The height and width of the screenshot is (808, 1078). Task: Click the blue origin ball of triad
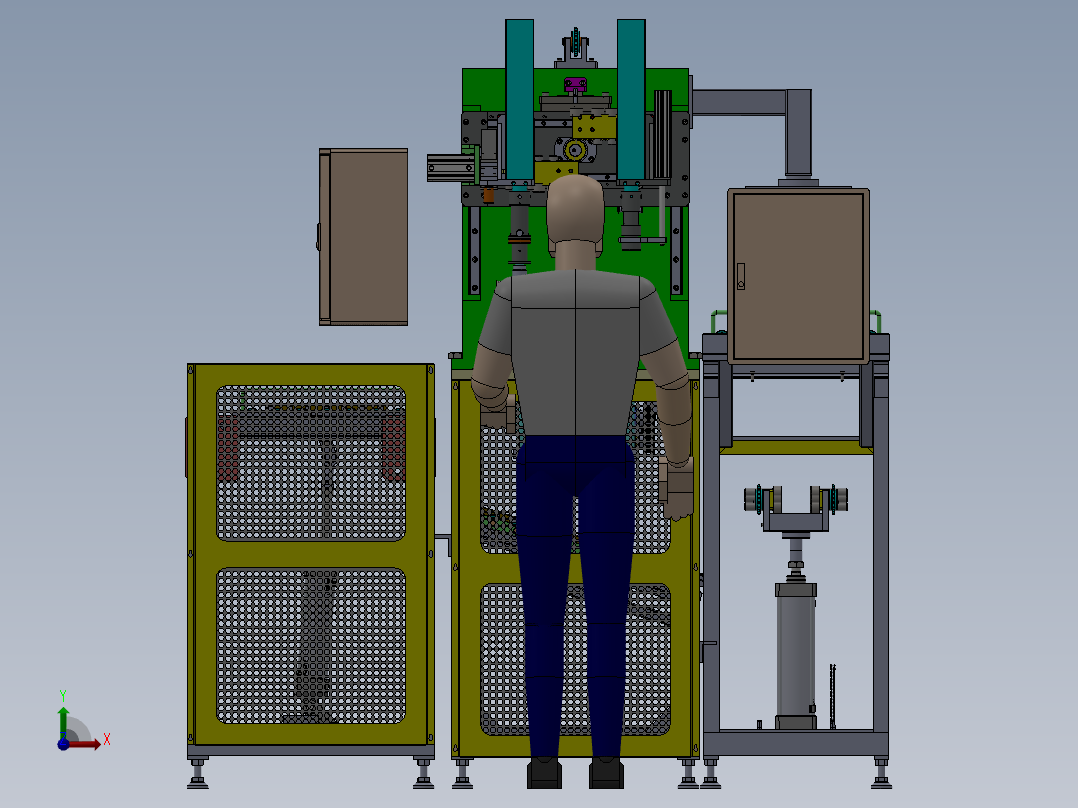click(63, 744)
